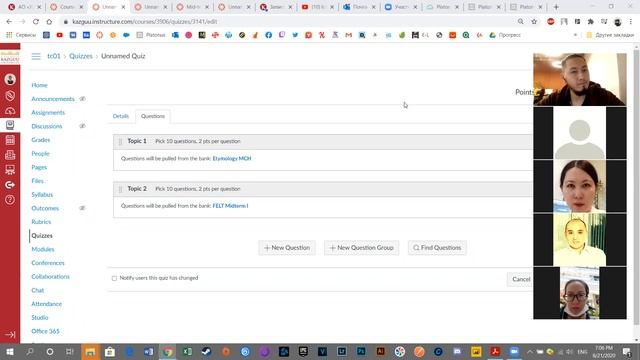Screen dimensions: 640x360
Task: Click the hidden-eye icon beside Announcements
Action: [82, 99]
